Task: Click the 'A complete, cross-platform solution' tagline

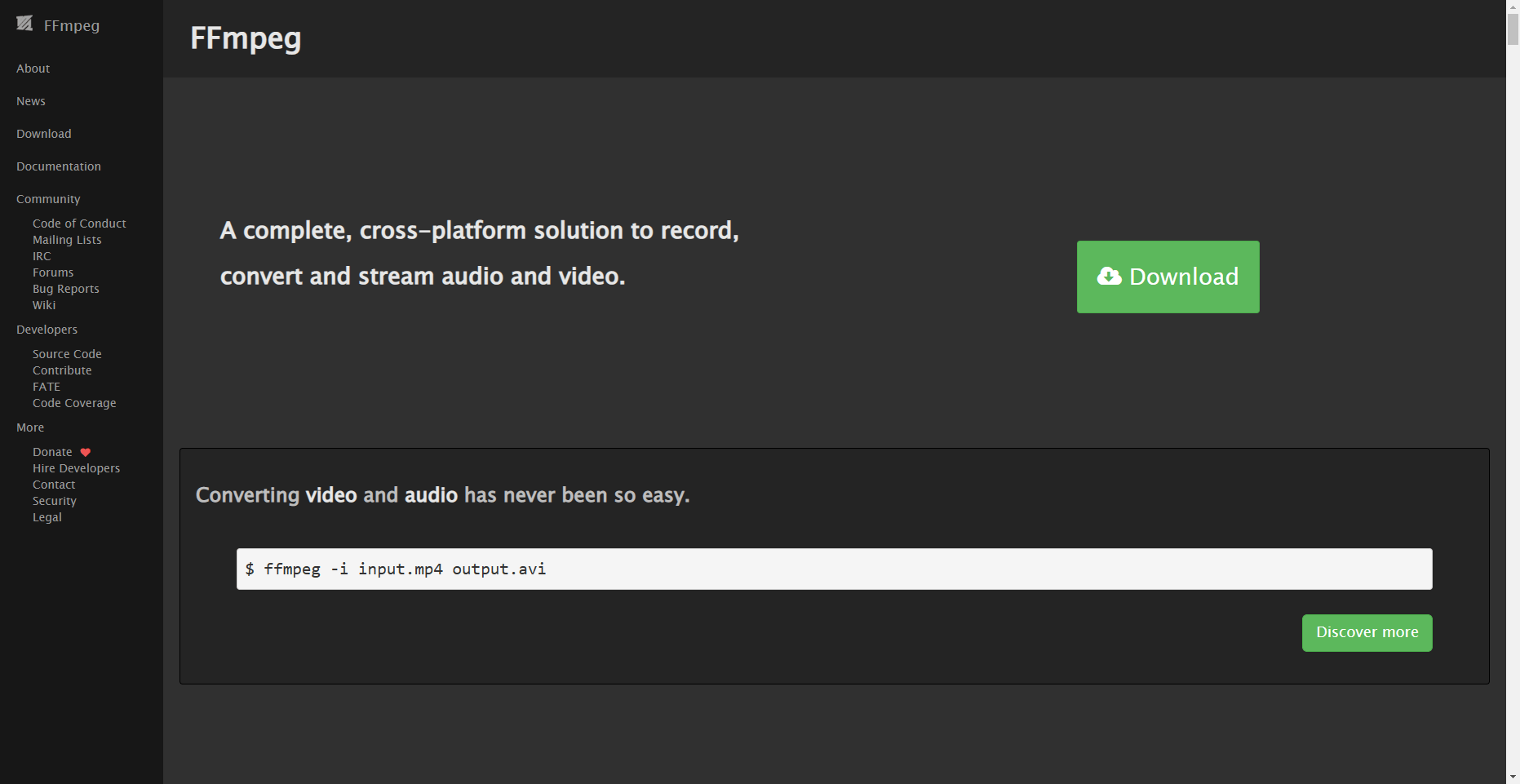Action: pyautogui.click(x=480, y=253)
